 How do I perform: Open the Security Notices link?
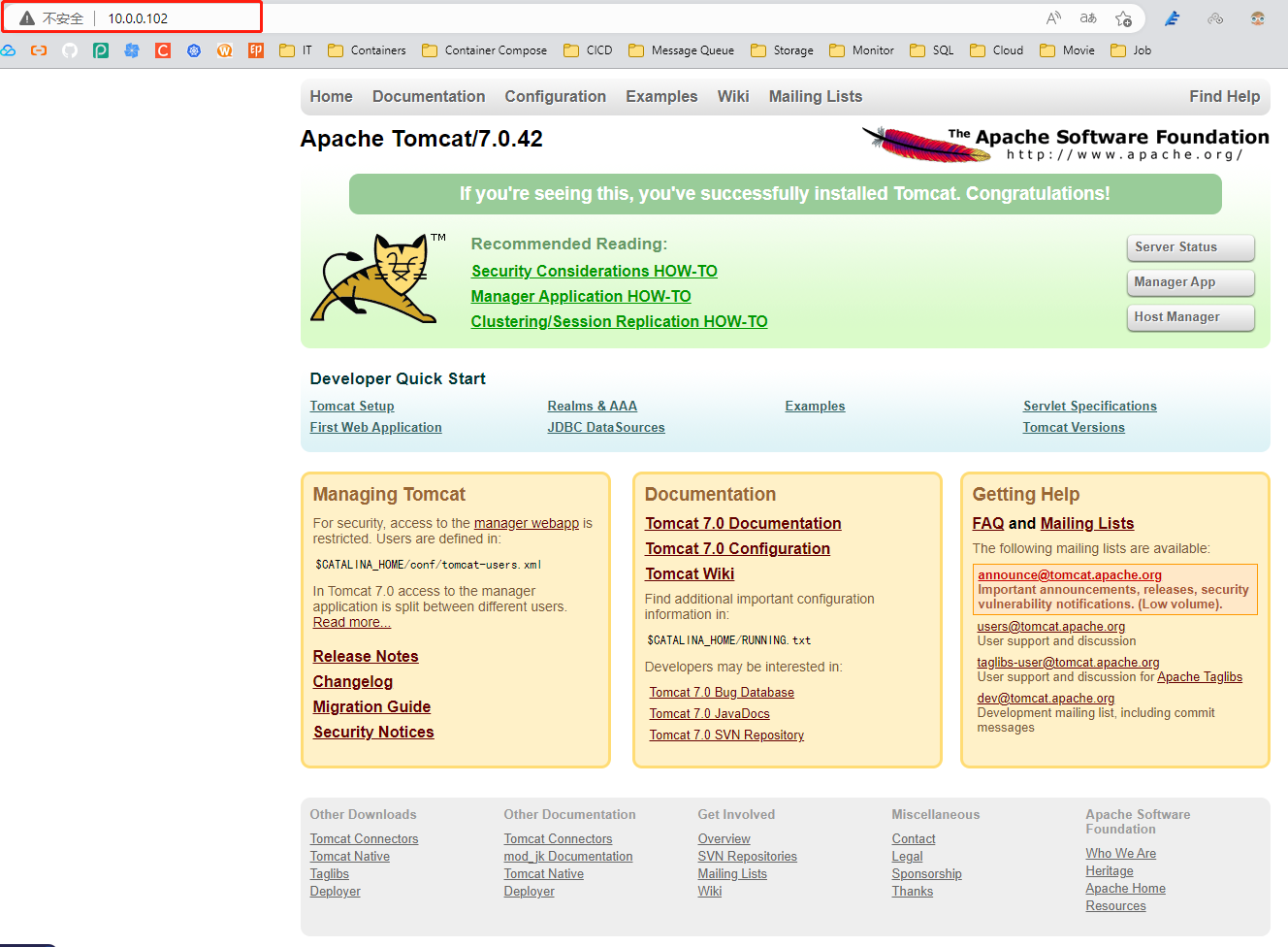373,732
